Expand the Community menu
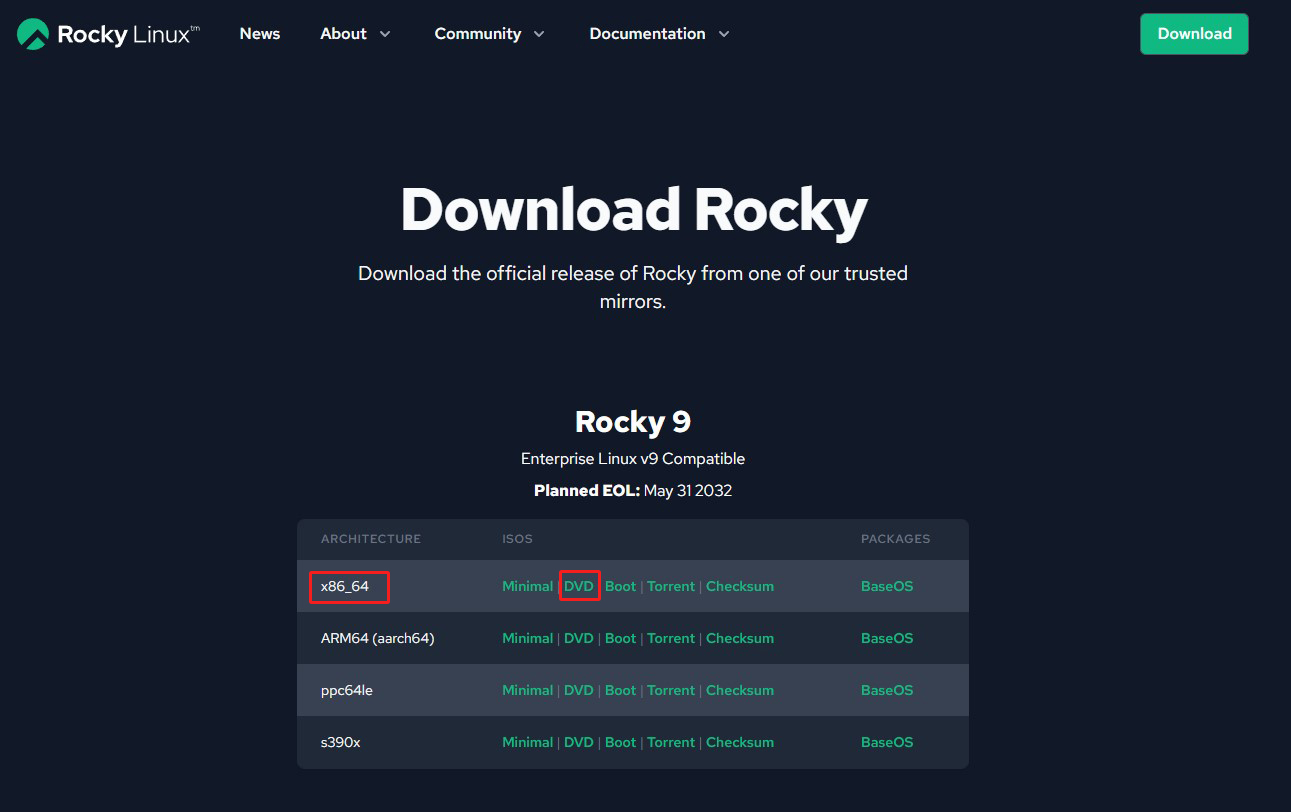The width and height of the screenshot is (1291, 812). 489,34
